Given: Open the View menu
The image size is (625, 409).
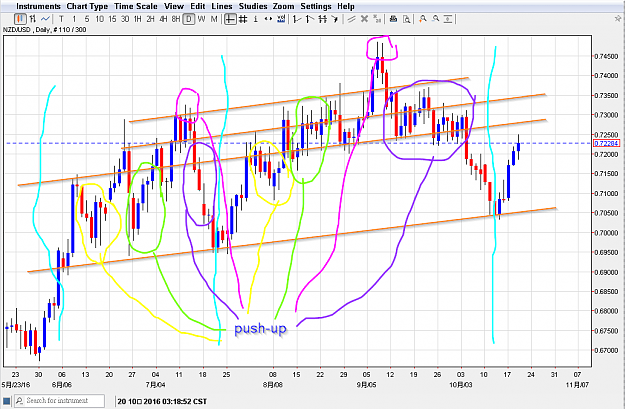Looking at the screenshot, I should (x=174, y=6).
